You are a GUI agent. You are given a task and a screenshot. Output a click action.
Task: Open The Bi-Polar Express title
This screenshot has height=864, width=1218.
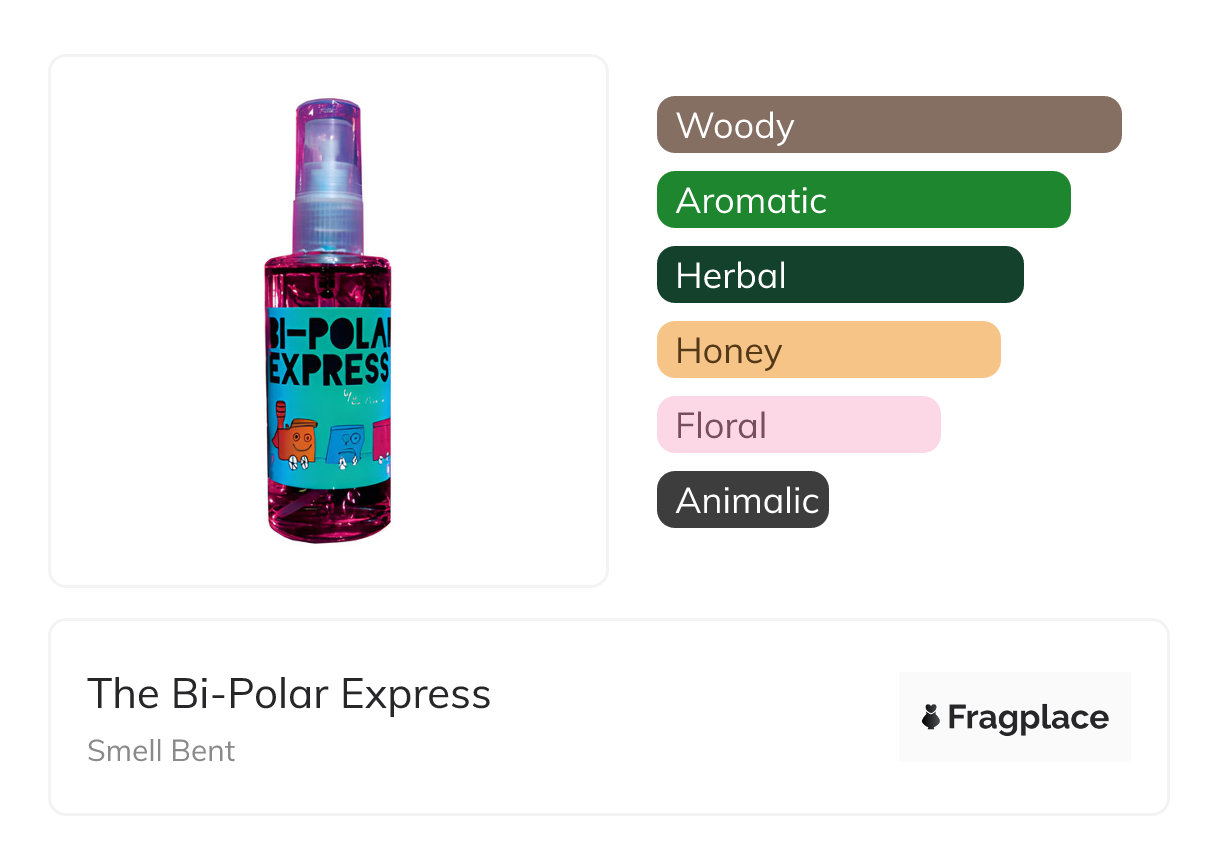point(289,694)
